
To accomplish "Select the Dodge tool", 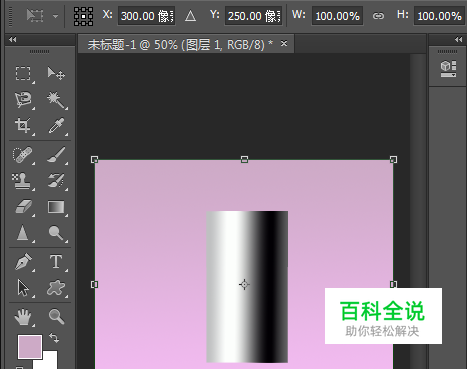I will (x=56, y=233).
